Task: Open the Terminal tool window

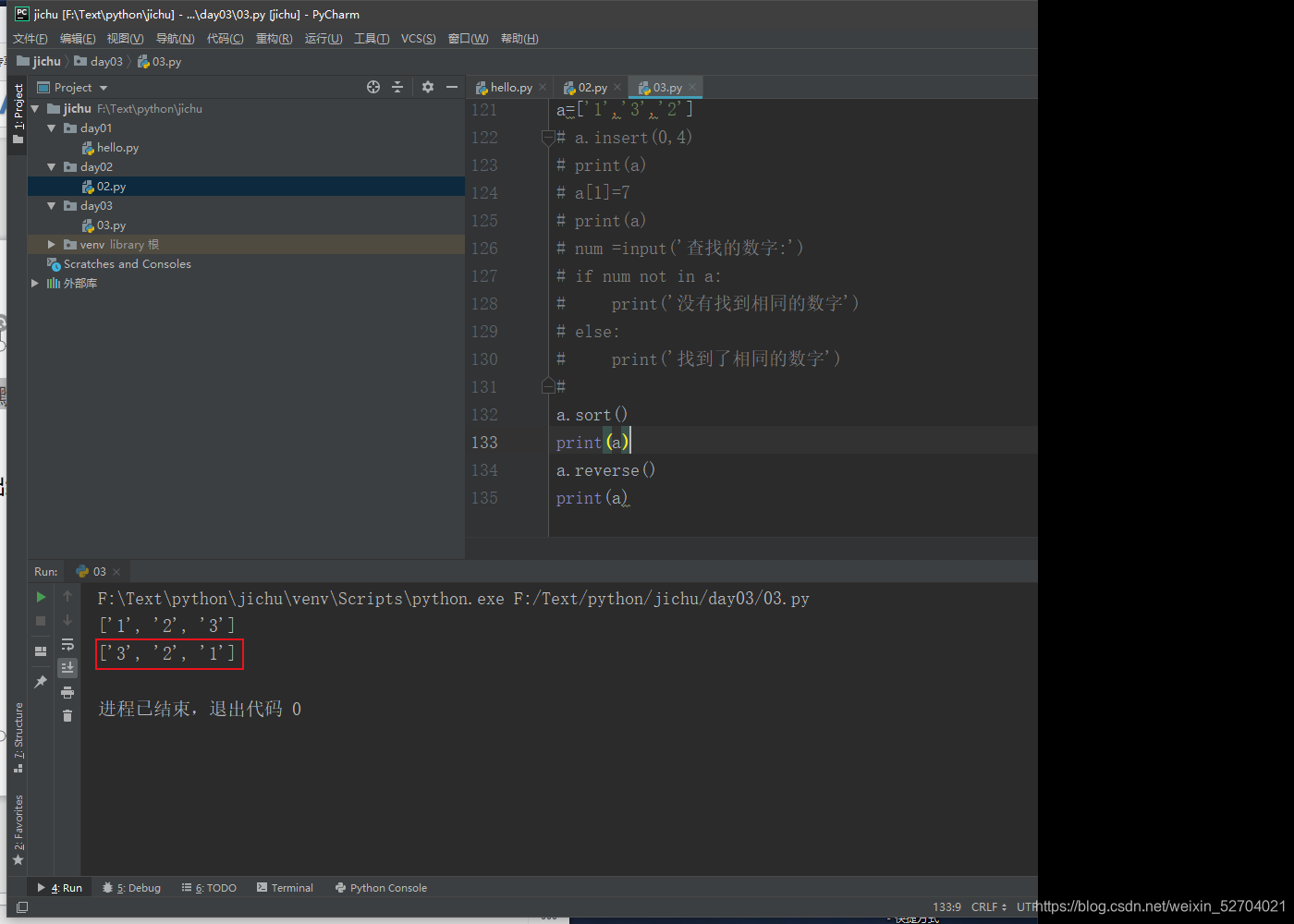Action: [x=285, y=888]
